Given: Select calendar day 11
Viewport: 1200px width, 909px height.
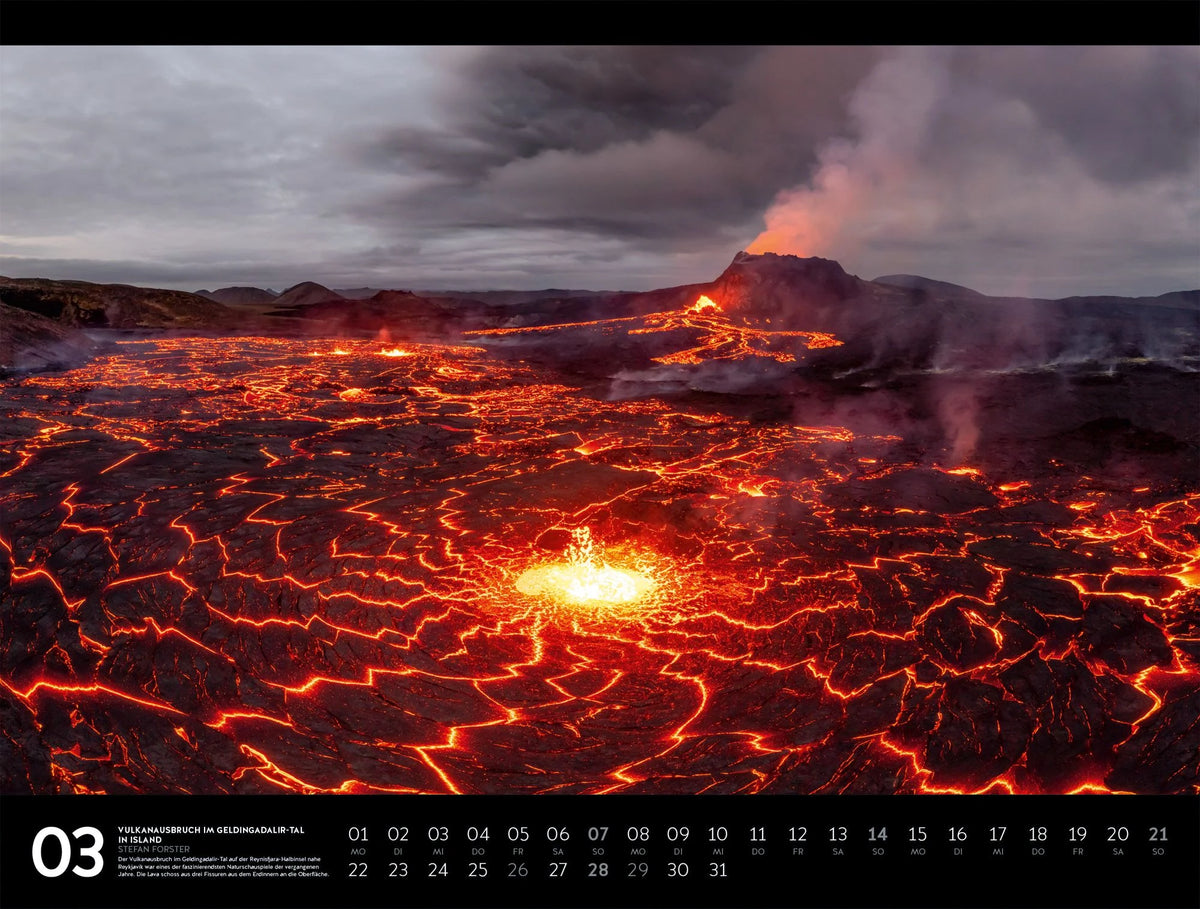Looking at the screenshot, I should click(758, 834).
